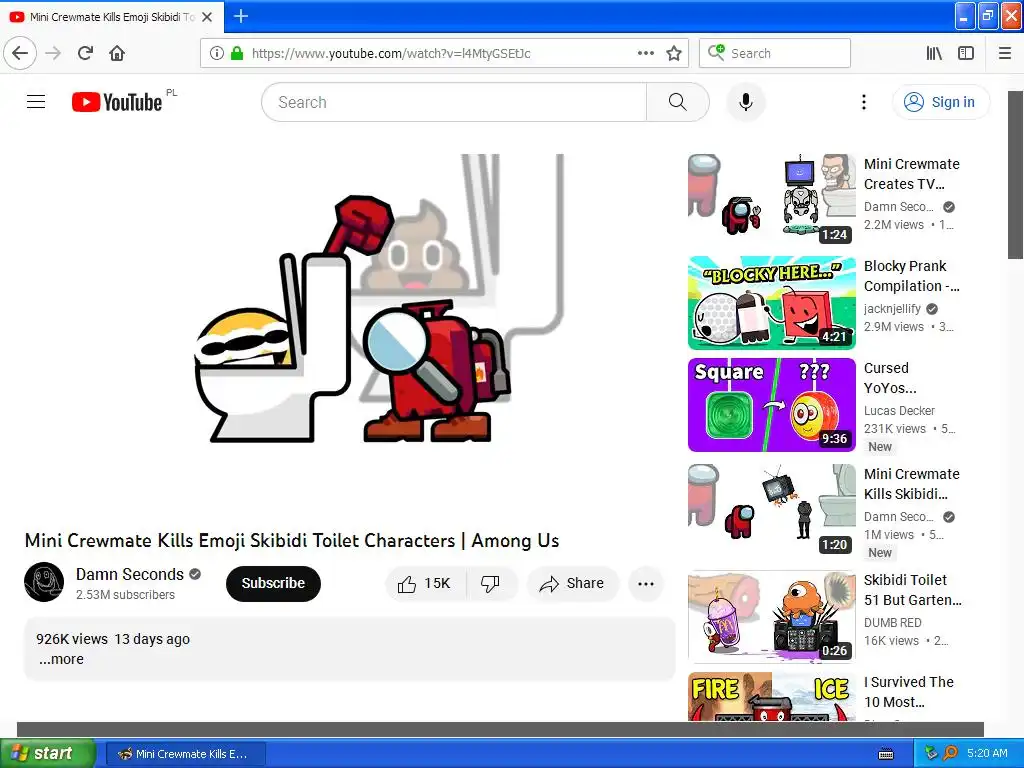Click the 926K views 13 days ago text
The width and height of the screenshot is (1024, 768).
pyautogui.click(x=113, y=639)
